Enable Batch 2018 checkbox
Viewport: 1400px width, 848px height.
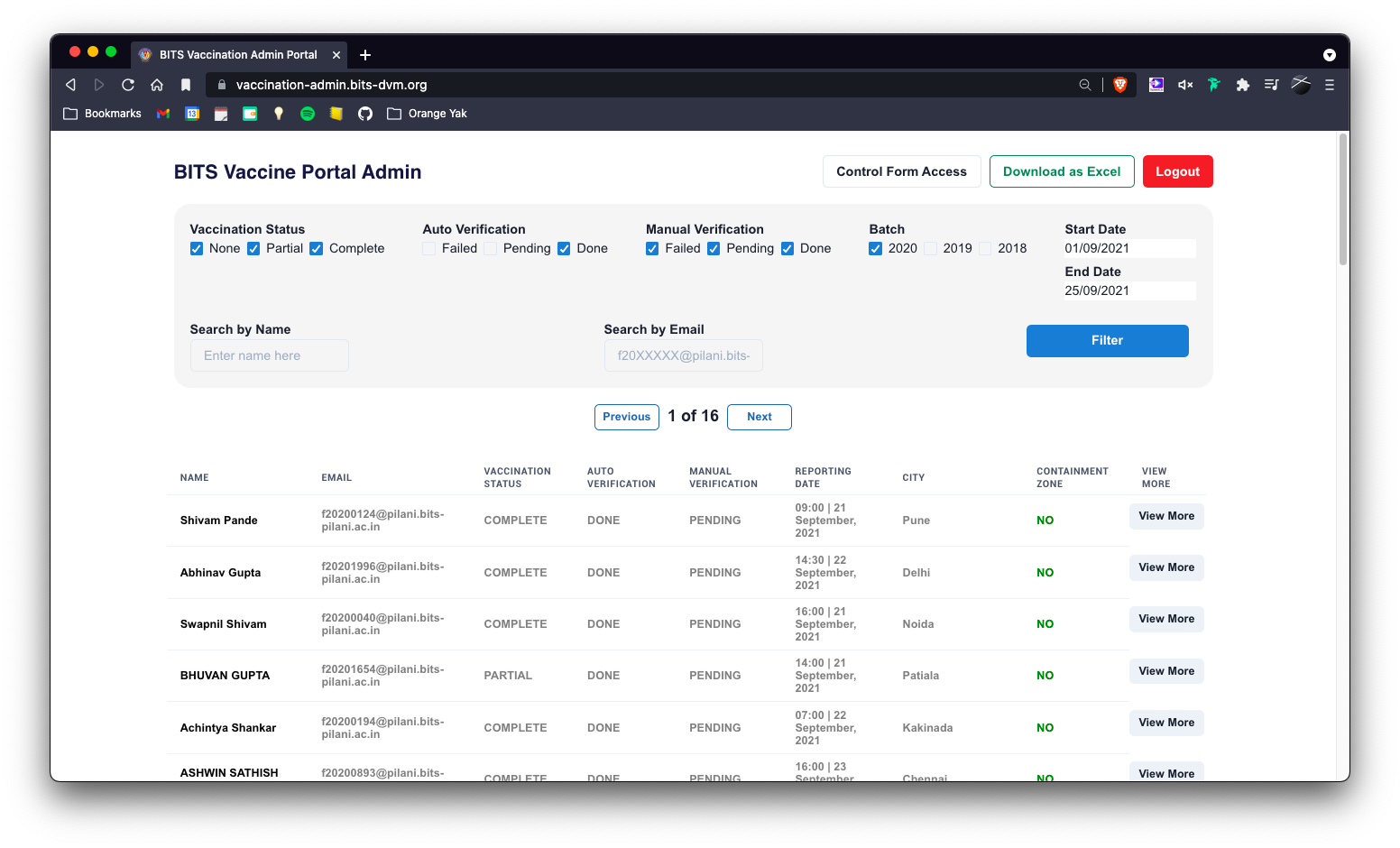click(x=985, y=249)
